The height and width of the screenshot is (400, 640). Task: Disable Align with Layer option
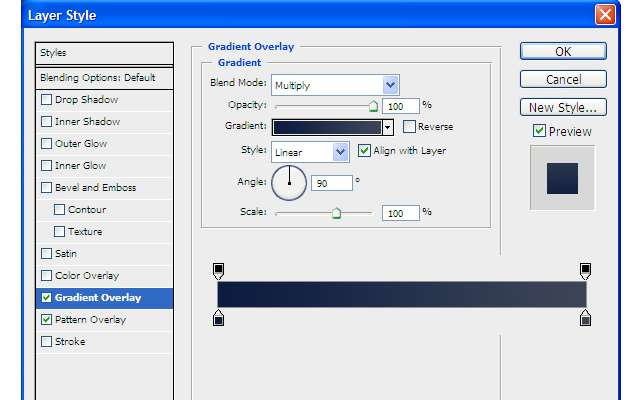[364, 151]
